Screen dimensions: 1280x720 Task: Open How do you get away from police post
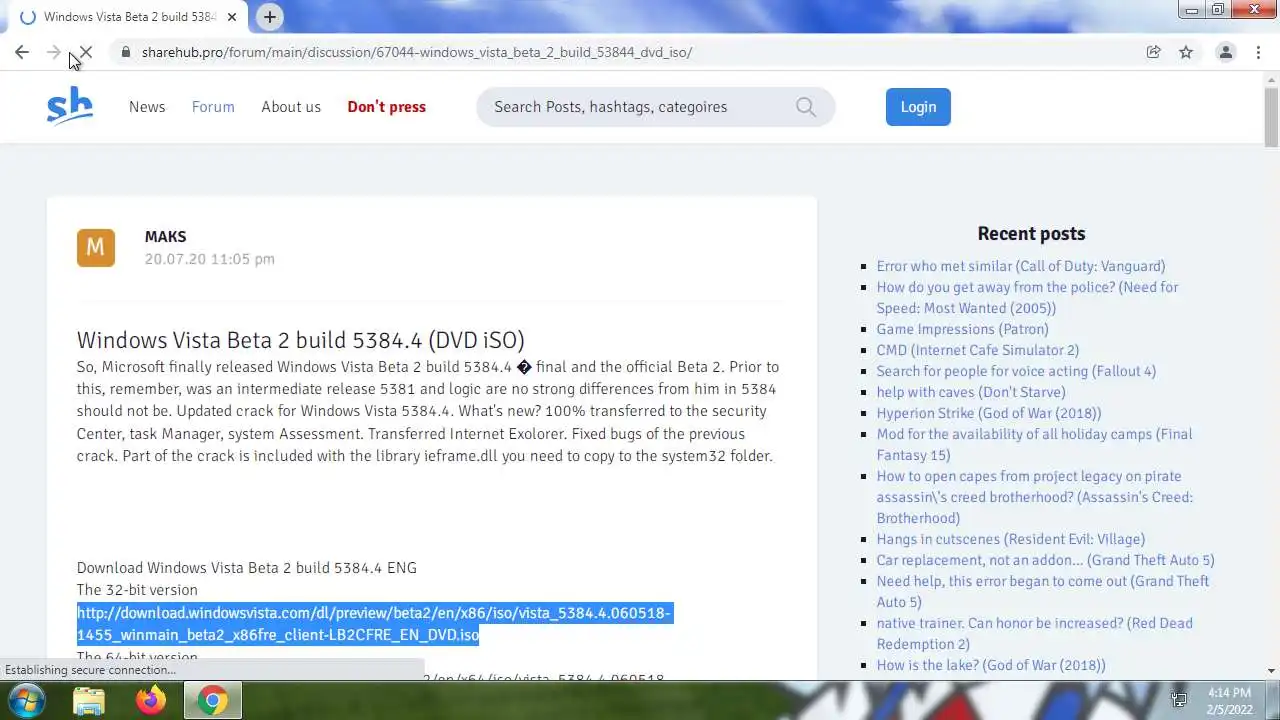click(x=1027, y=297)
